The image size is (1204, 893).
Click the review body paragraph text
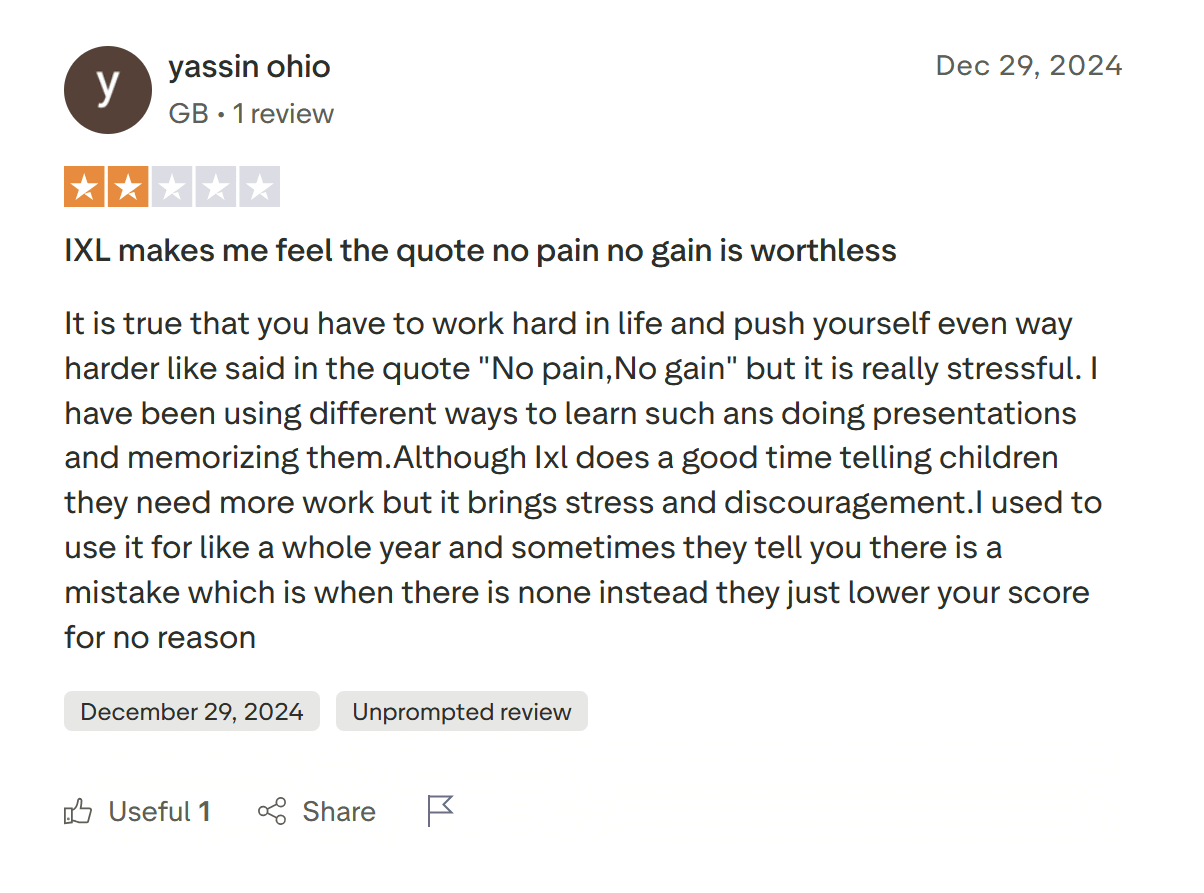coord(580,480)
